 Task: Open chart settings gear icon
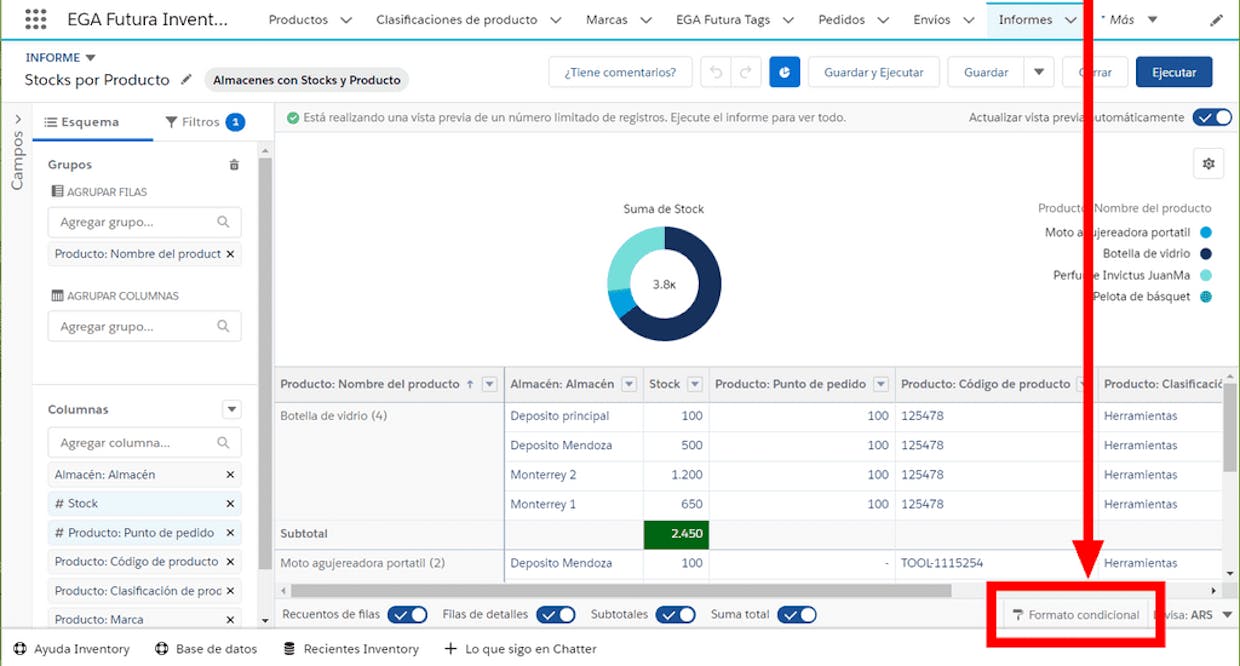(1208, 164)
